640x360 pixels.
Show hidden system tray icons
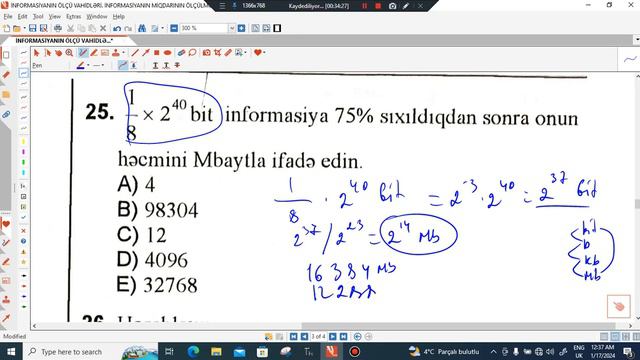click(x=493, y=351)
